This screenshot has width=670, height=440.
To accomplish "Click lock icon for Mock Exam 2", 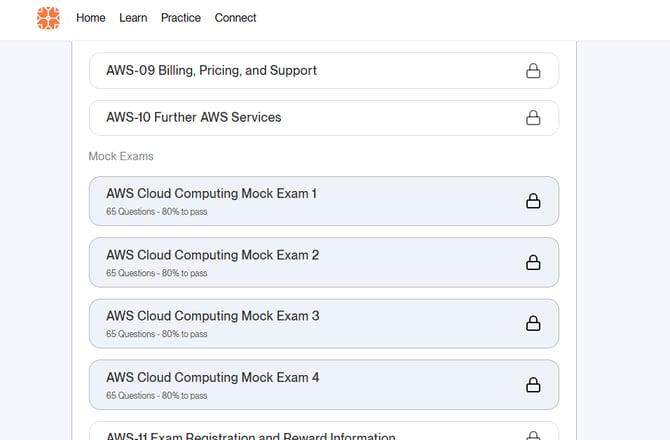I will click(x=533, y=263).
